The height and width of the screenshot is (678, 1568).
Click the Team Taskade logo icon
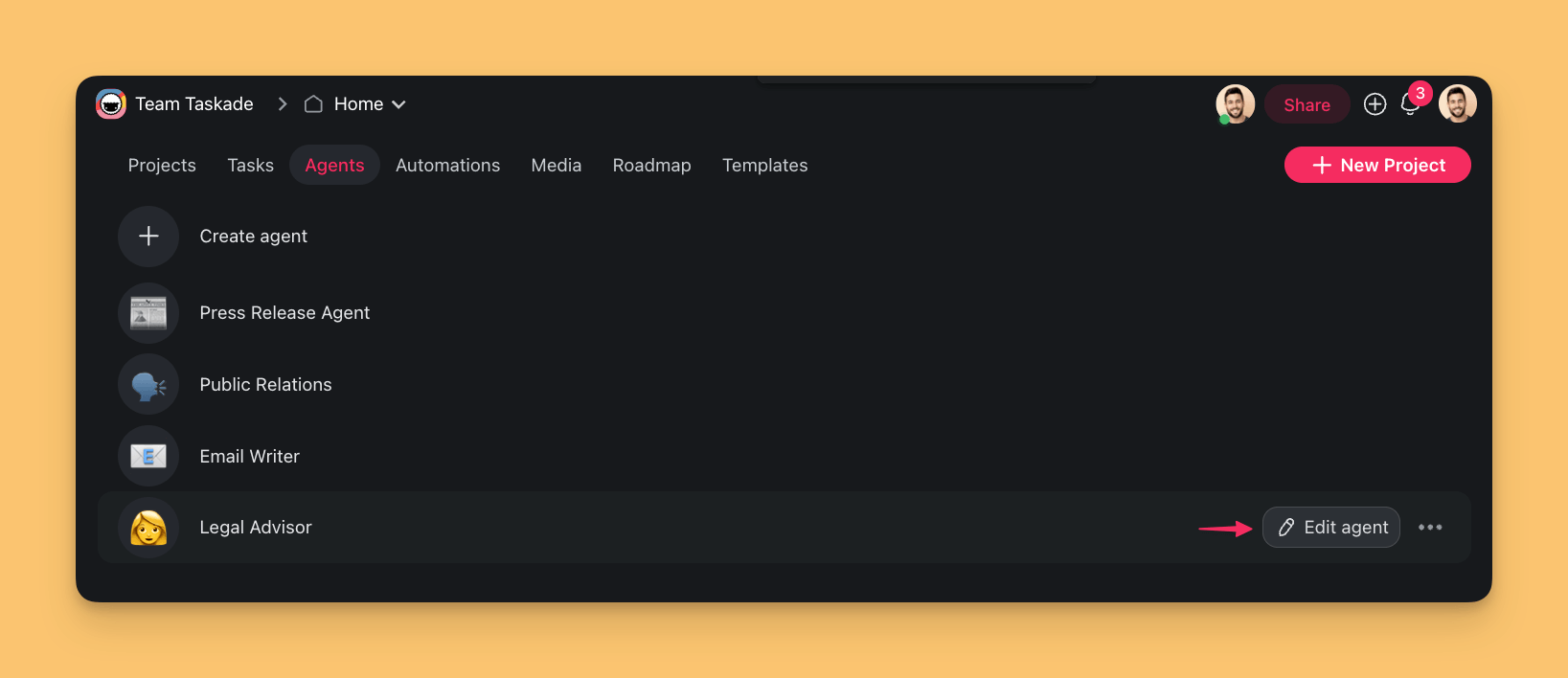111,103
